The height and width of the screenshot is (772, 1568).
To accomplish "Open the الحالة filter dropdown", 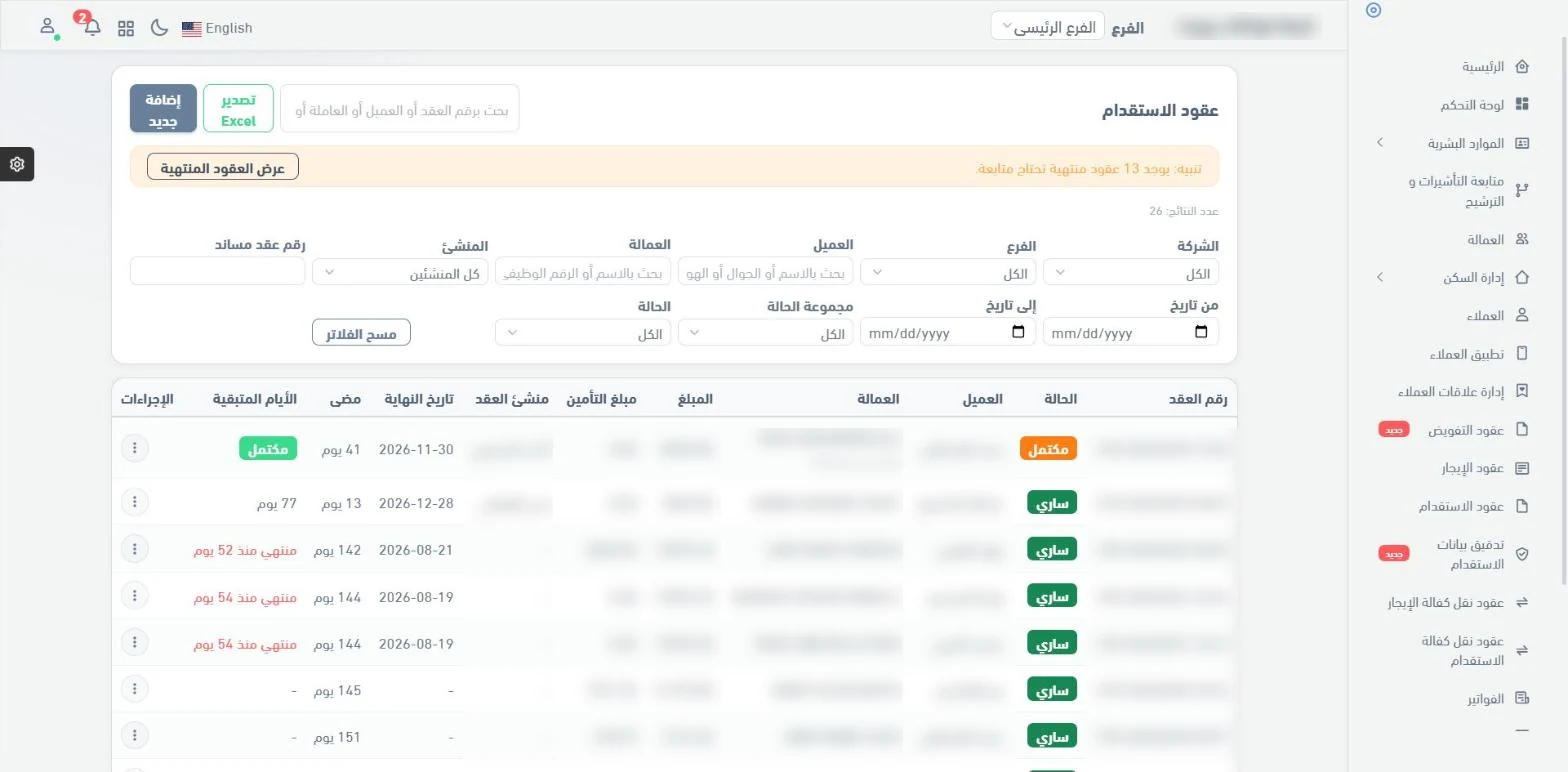I will tap(583, 332).
